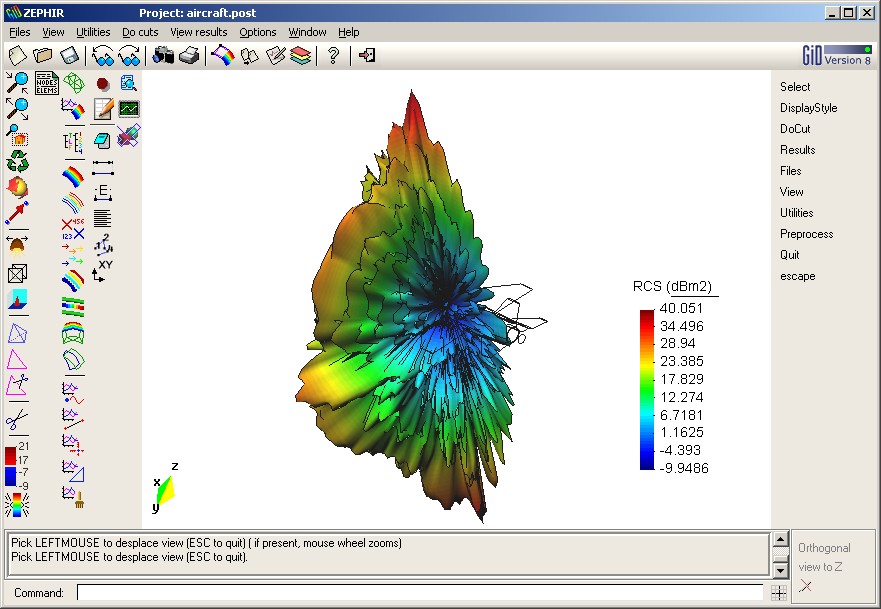This screenshot has height=609, width=881.
Task: Click the document magnifier search icon
Action: click(129, 83)
